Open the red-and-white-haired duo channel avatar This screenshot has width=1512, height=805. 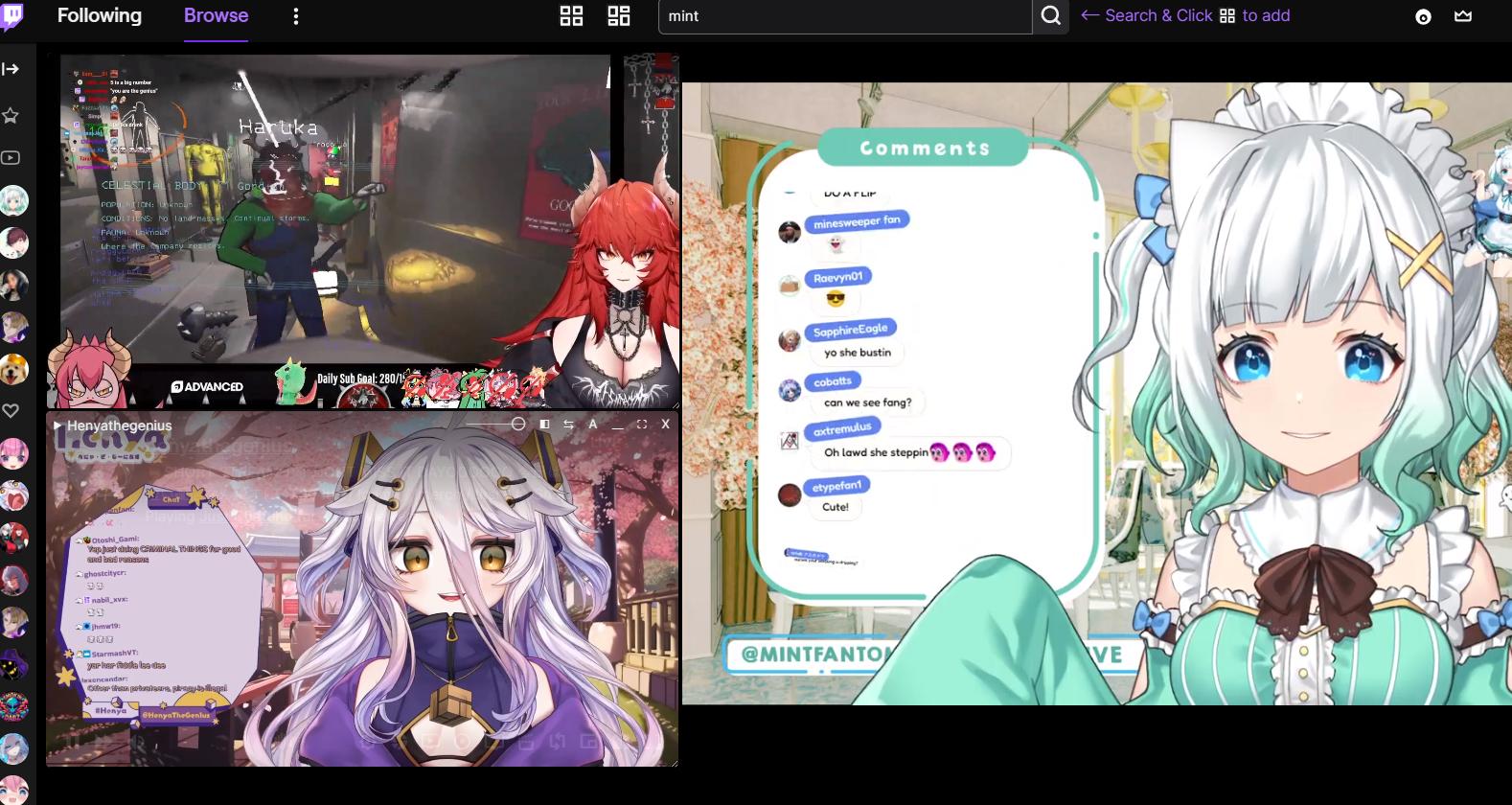click(x=13, y=539)
